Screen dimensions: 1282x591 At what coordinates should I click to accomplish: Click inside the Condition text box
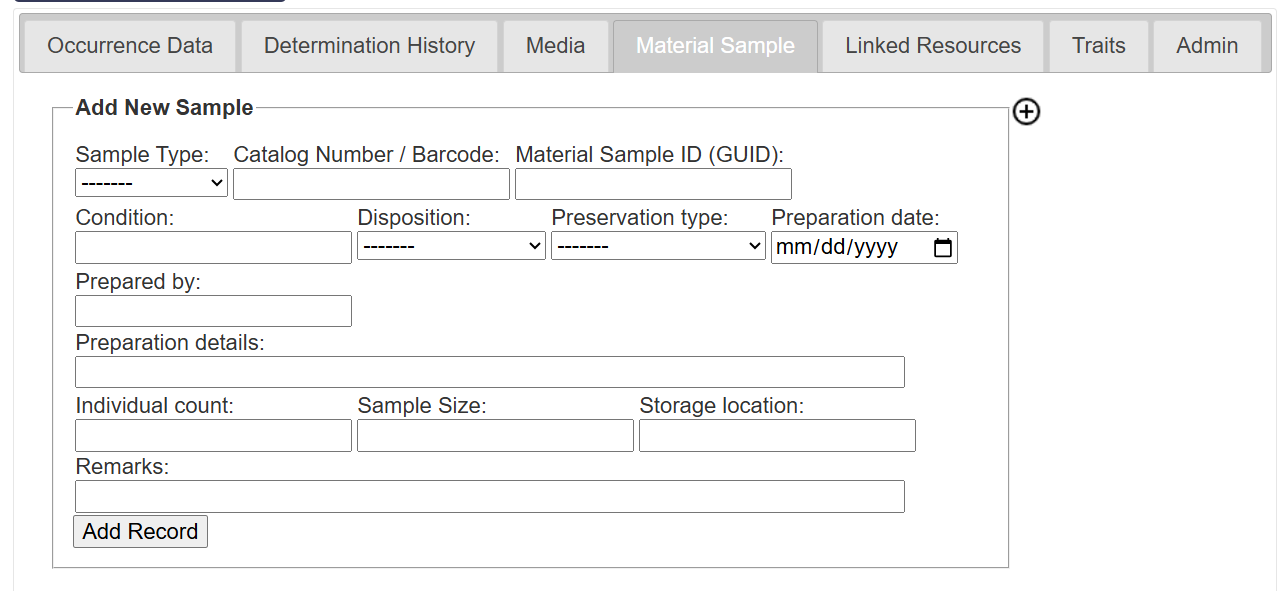(x=213, y=246)
